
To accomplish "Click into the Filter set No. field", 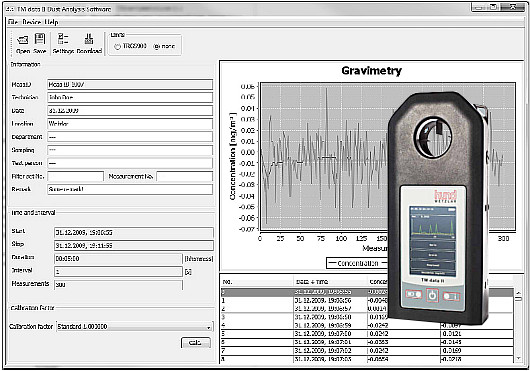I will pos(75,176).
